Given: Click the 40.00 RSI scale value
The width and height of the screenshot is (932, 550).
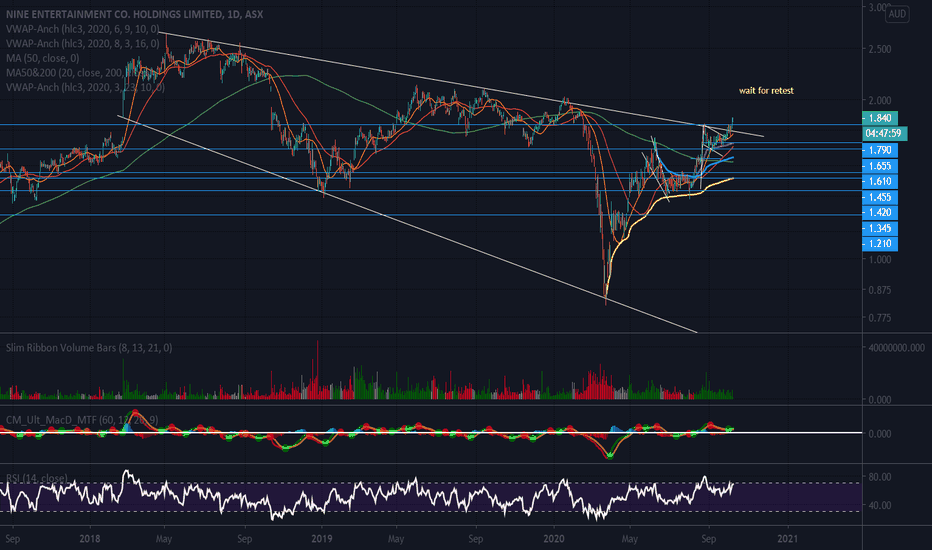Looking at the screenshot, I should coord(880,505).
